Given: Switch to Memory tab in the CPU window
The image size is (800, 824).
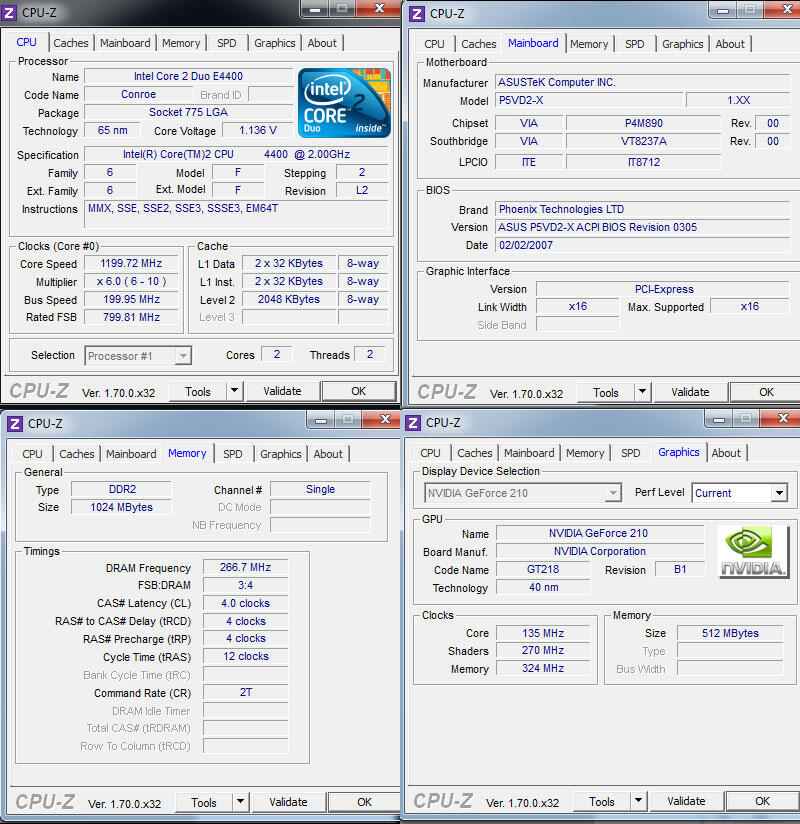Looking at the screenshot, I should pos(181,43).
